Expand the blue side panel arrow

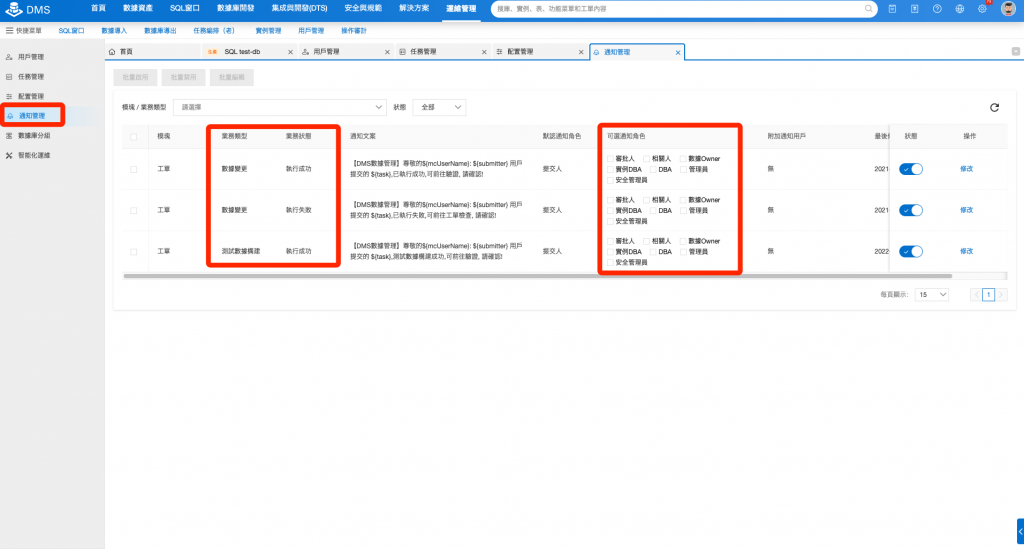point(1020,531)
